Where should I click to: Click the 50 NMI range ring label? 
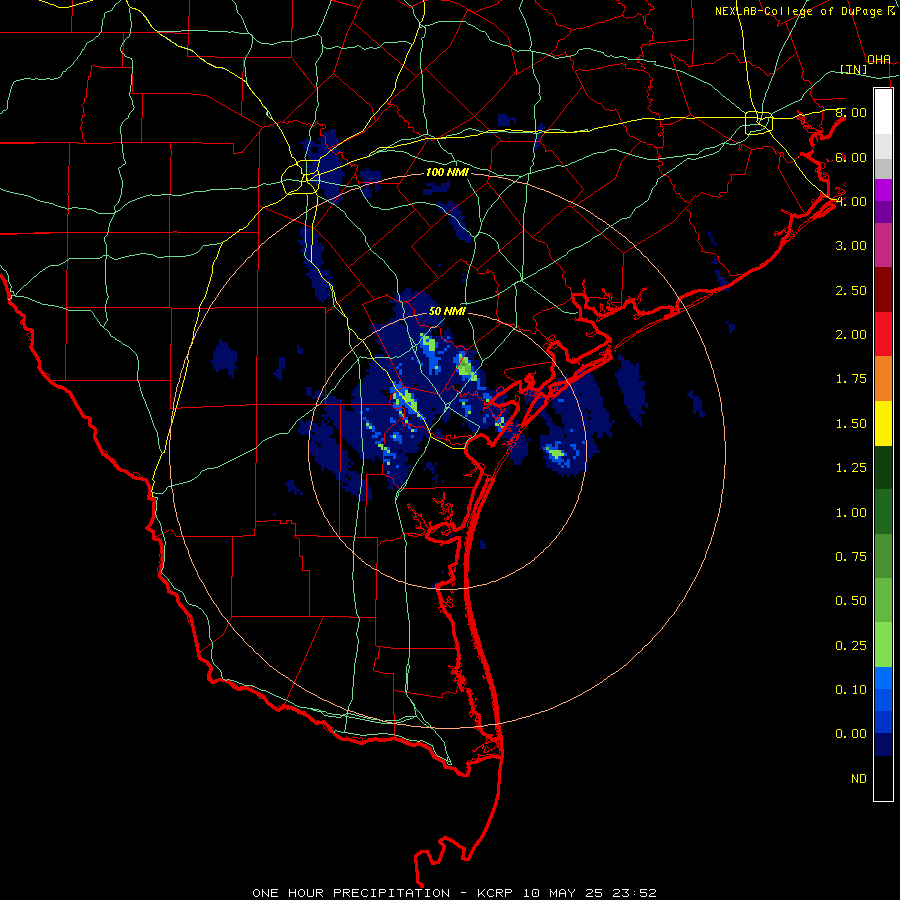point(447,311)
